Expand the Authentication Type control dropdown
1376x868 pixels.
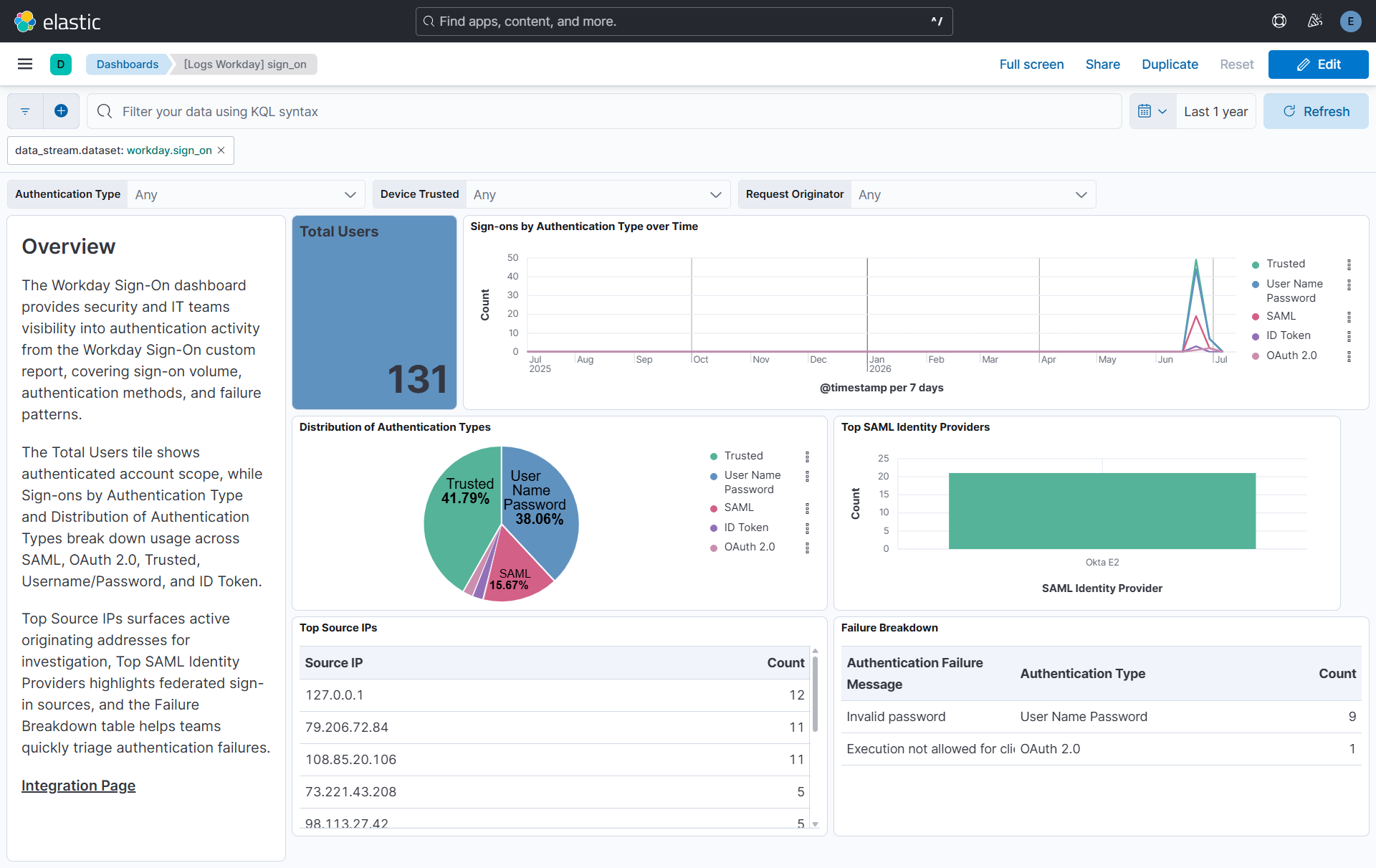point(246,194)
